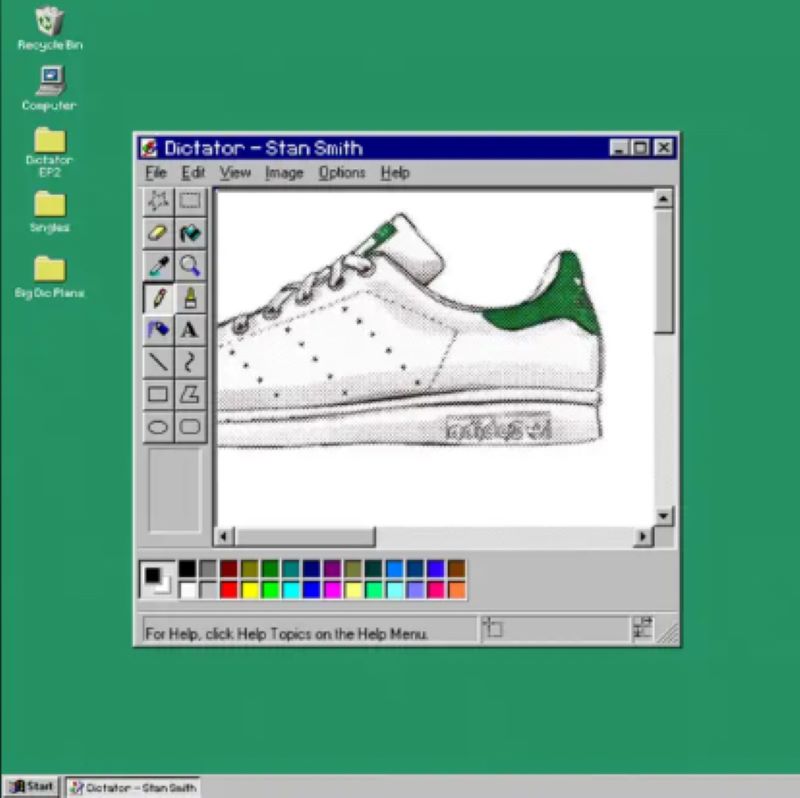This screenshot has height=798, width=800.
Task: Choose the Text tool
Action: (x=190, y=329)
